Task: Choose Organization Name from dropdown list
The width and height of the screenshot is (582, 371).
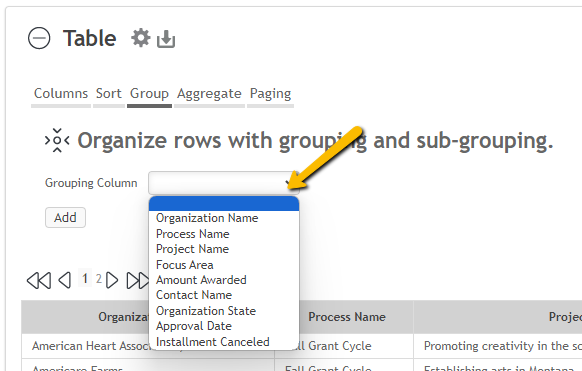Action: coord(224,218)
